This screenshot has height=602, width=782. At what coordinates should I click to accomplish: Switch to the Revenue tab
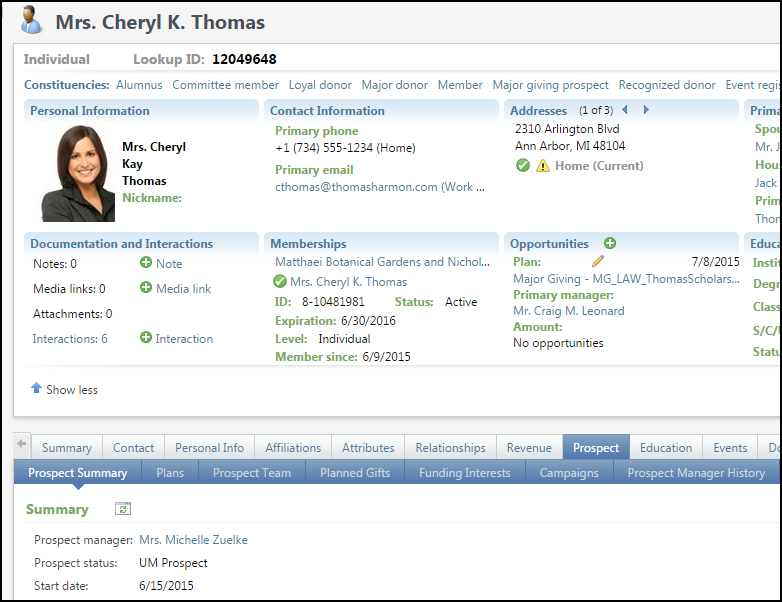point(529,447)
